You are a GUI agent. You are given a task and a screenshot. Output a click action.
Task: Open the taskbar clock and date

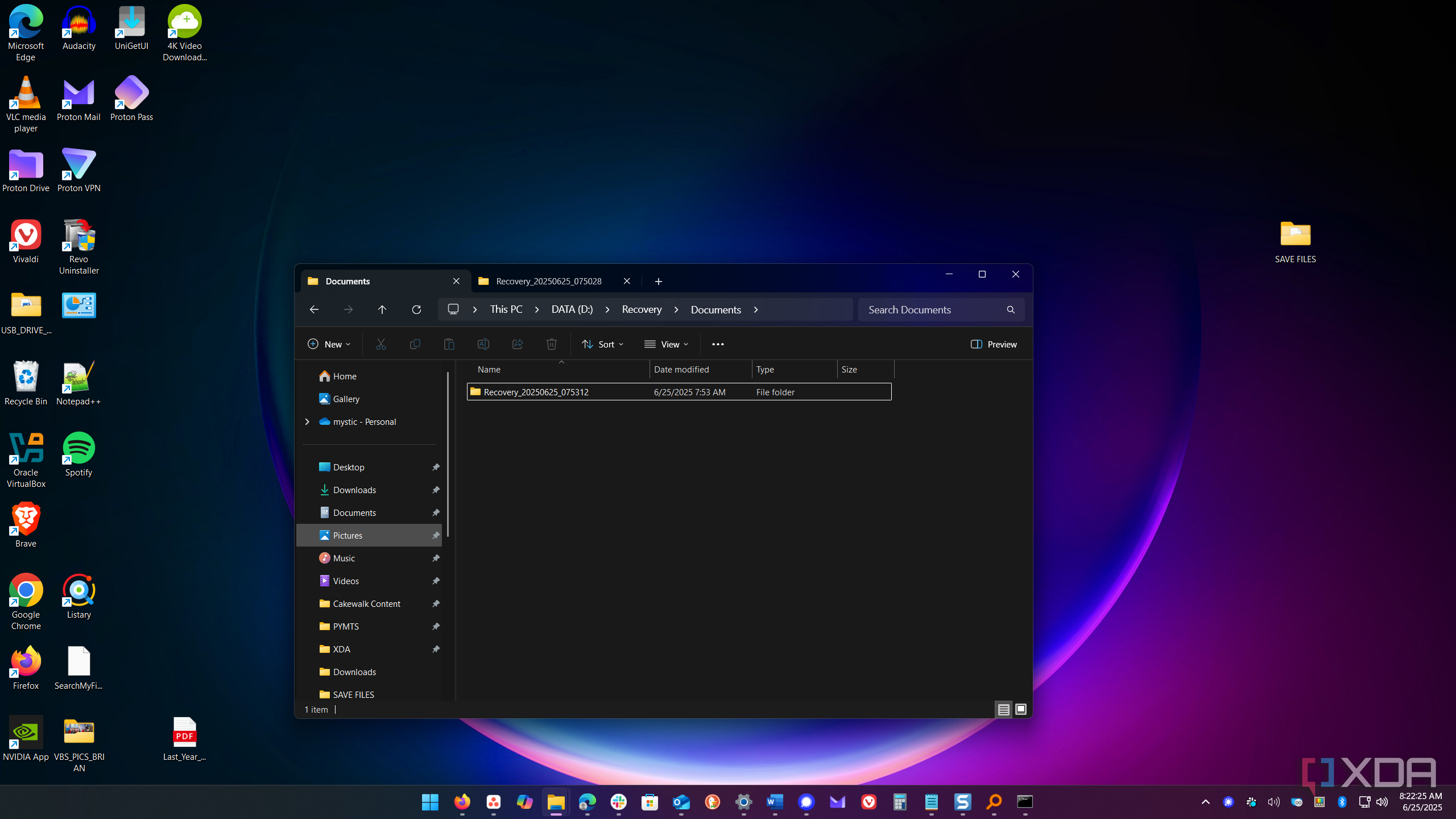click(x=1421, y=802)
